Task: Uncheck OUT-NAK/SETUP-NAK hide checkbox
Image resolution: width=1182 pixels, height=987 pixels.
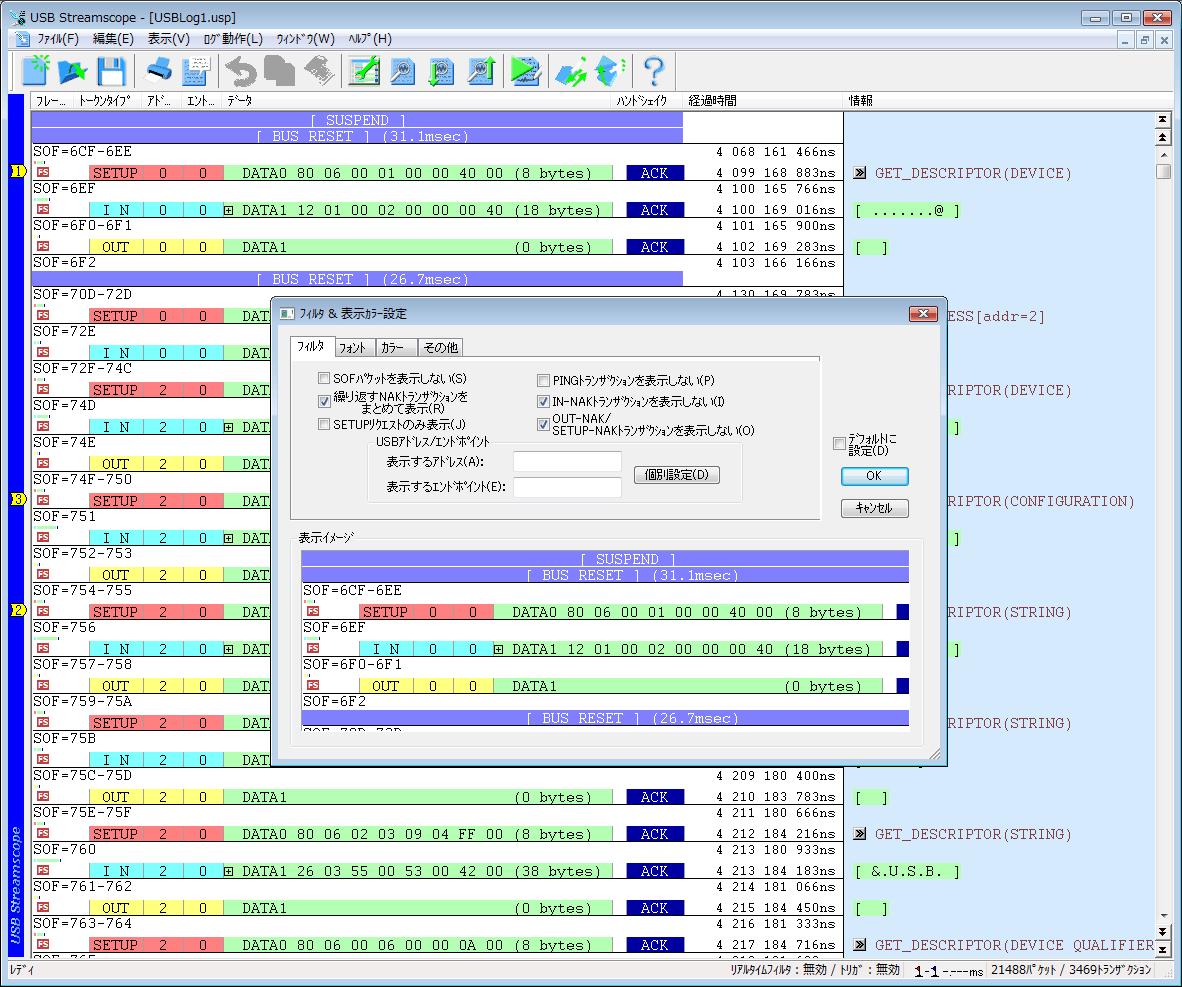Action: (x=543, y=425)
